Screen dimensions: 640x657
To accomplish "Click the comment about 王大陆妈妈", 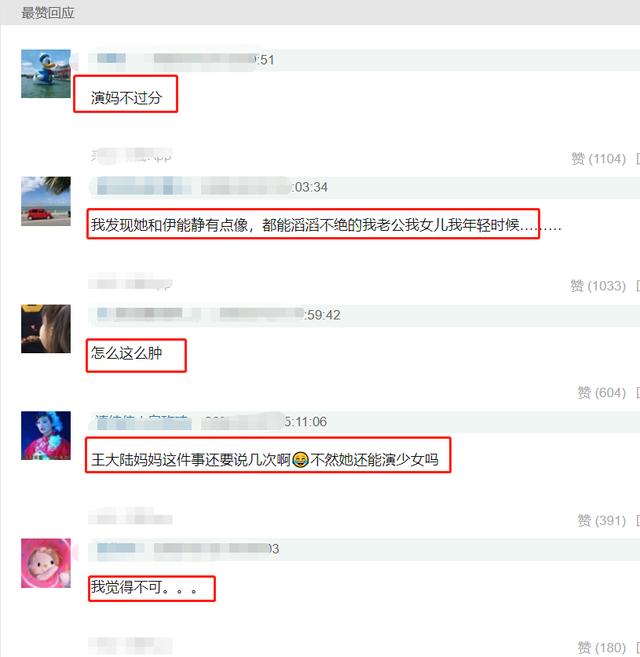I will click(264, 460).
